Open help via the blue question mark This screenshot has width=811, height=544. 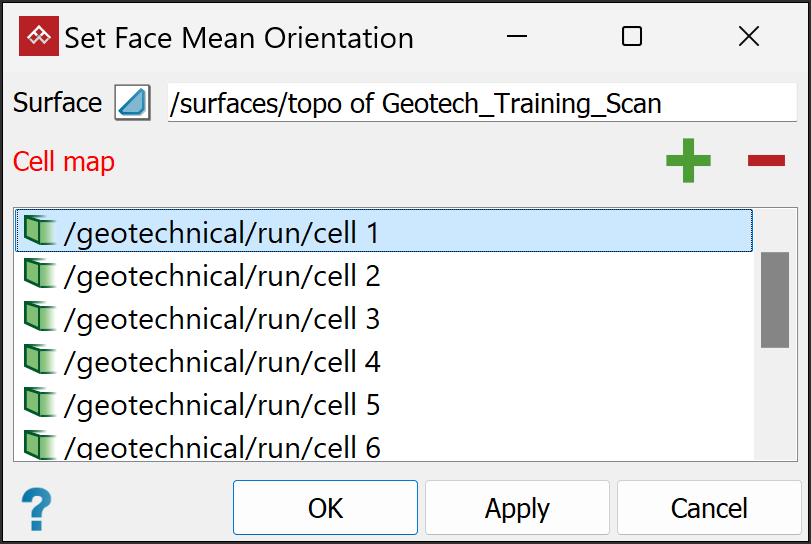coord(36,507)
